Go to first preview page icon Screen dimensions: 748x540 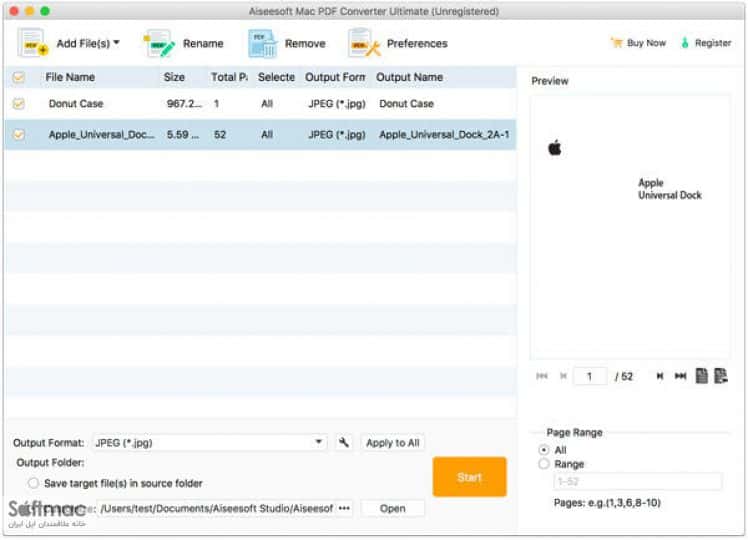pyautogui.click(x=542, y=376)
